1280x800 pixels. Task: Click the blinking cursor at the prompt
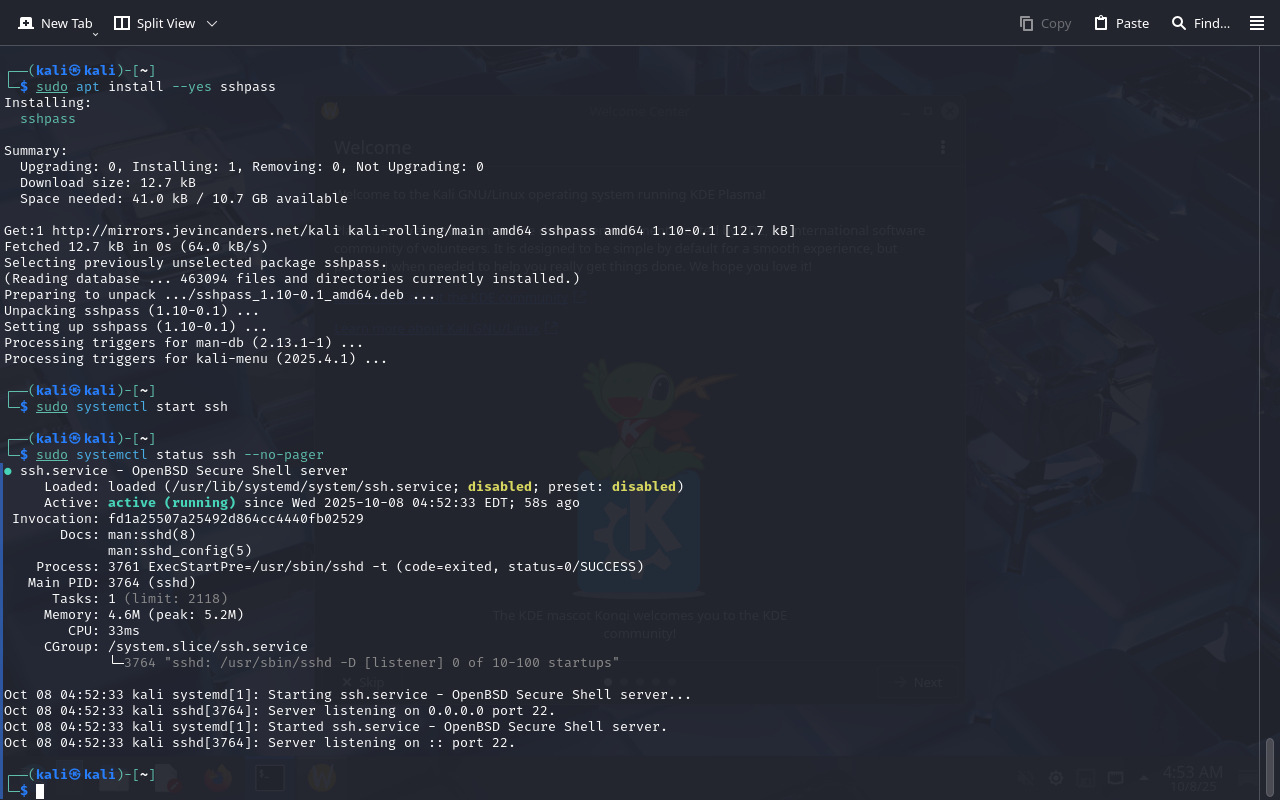pyautogui.click(x=41, y=791)
